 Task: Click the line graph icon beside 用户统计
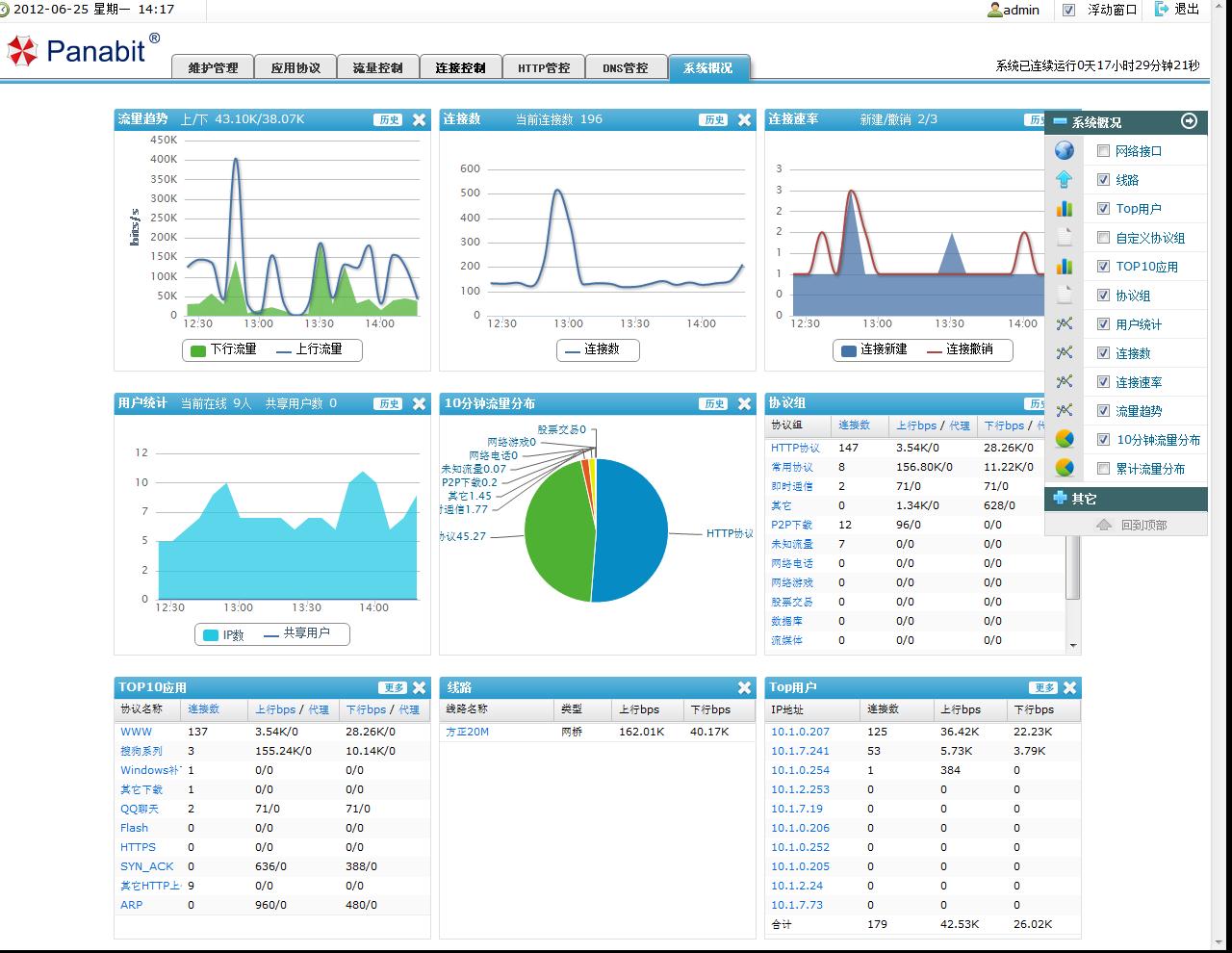(x=1065, y=323)
